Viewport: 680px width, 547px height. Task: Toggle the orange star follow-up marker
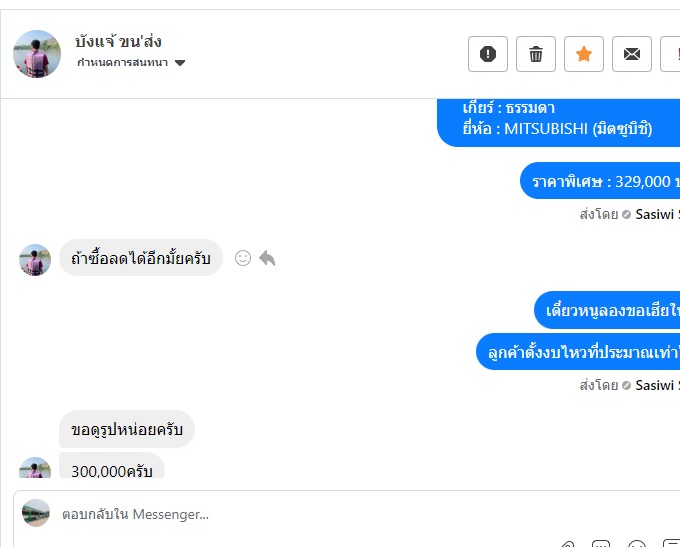click(x=584, y=54)
